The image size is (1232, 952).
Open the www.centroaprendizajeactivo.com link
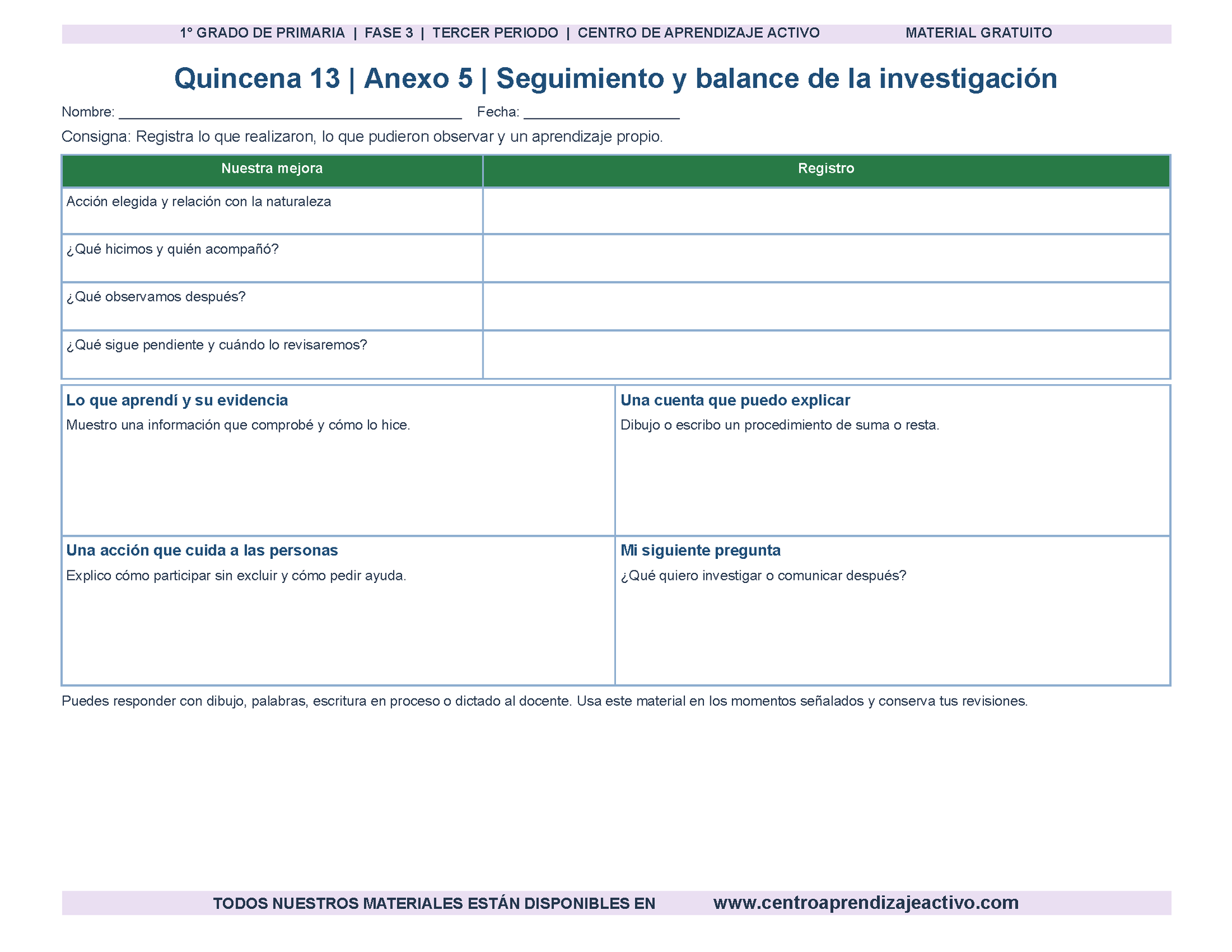pyautogui.click(x=865, y=903)
